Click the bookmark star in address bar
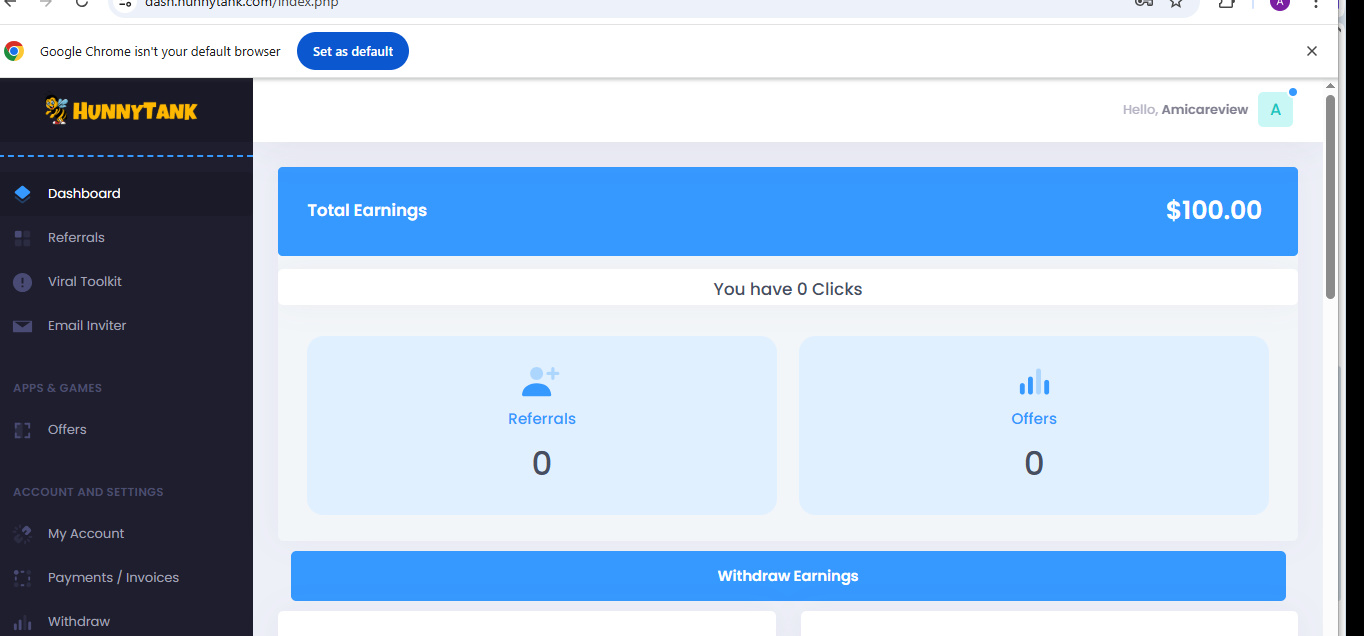 [x=1176, y=4]
